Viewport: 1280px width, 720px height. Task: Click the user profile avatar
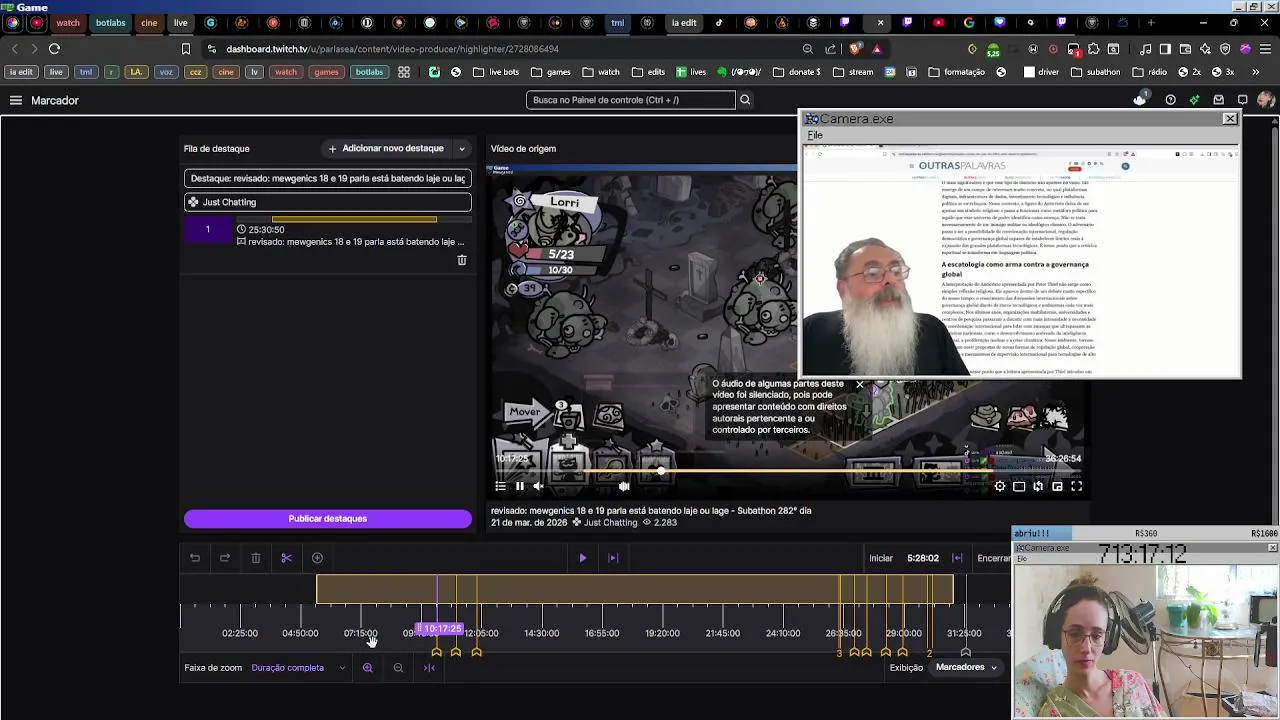point(1266,100)
